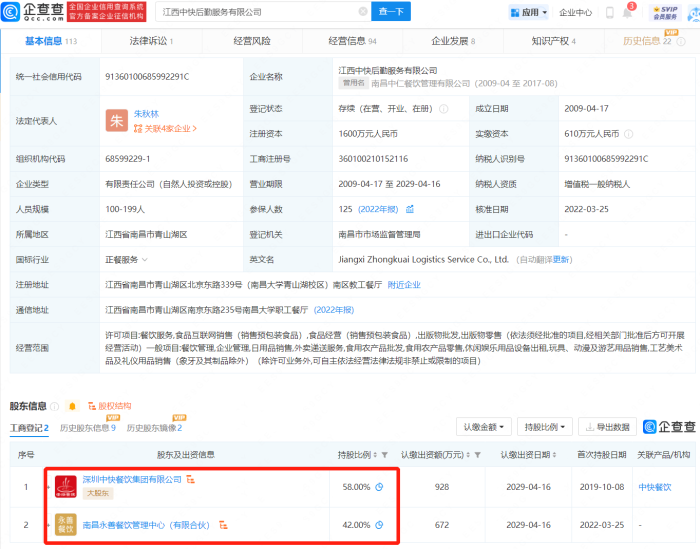
Task: Open the 关联4家企业 link
Action: point(170,129)
